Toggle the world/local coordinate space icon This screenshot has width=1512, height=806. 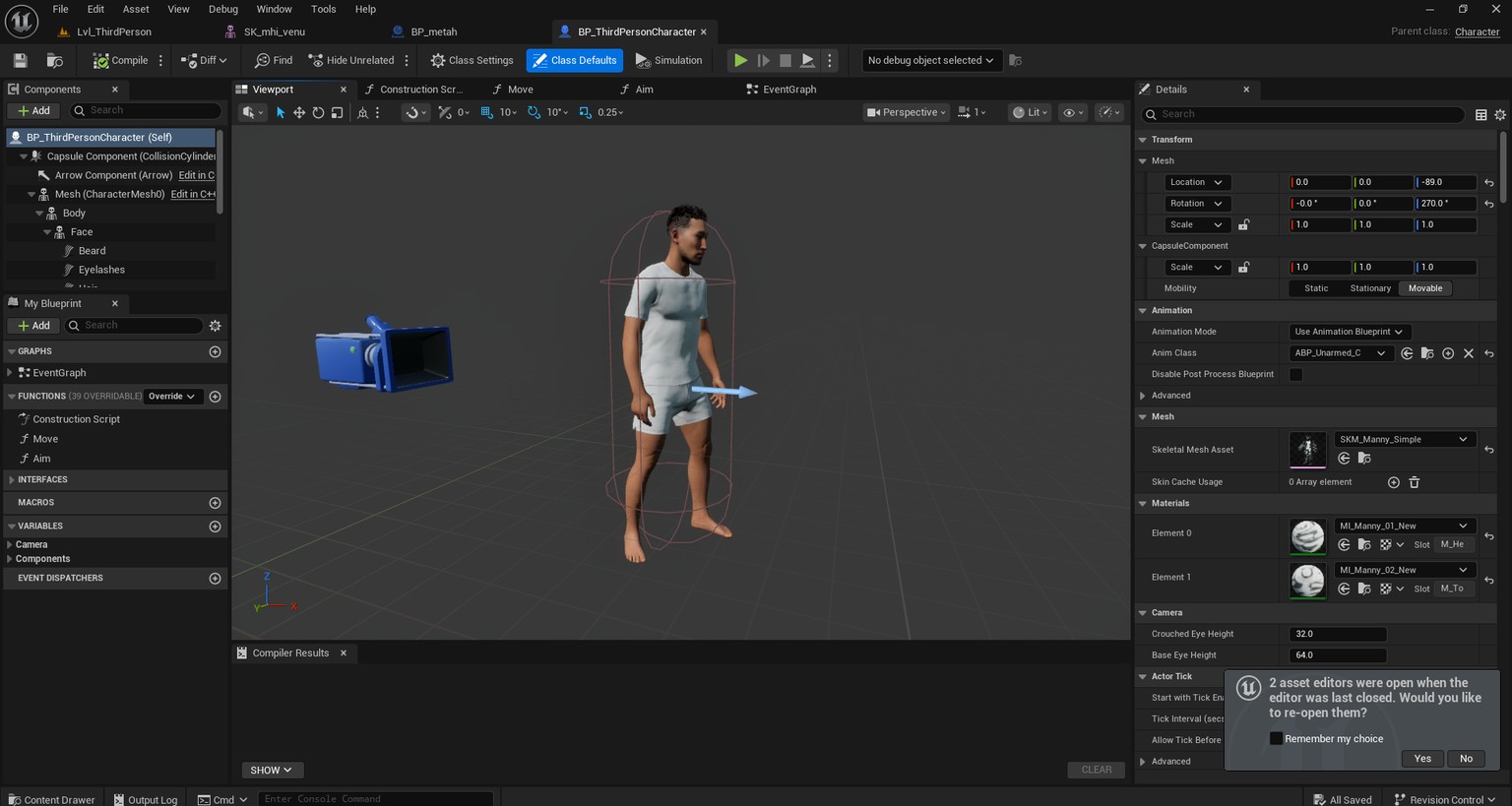point(362,112)
